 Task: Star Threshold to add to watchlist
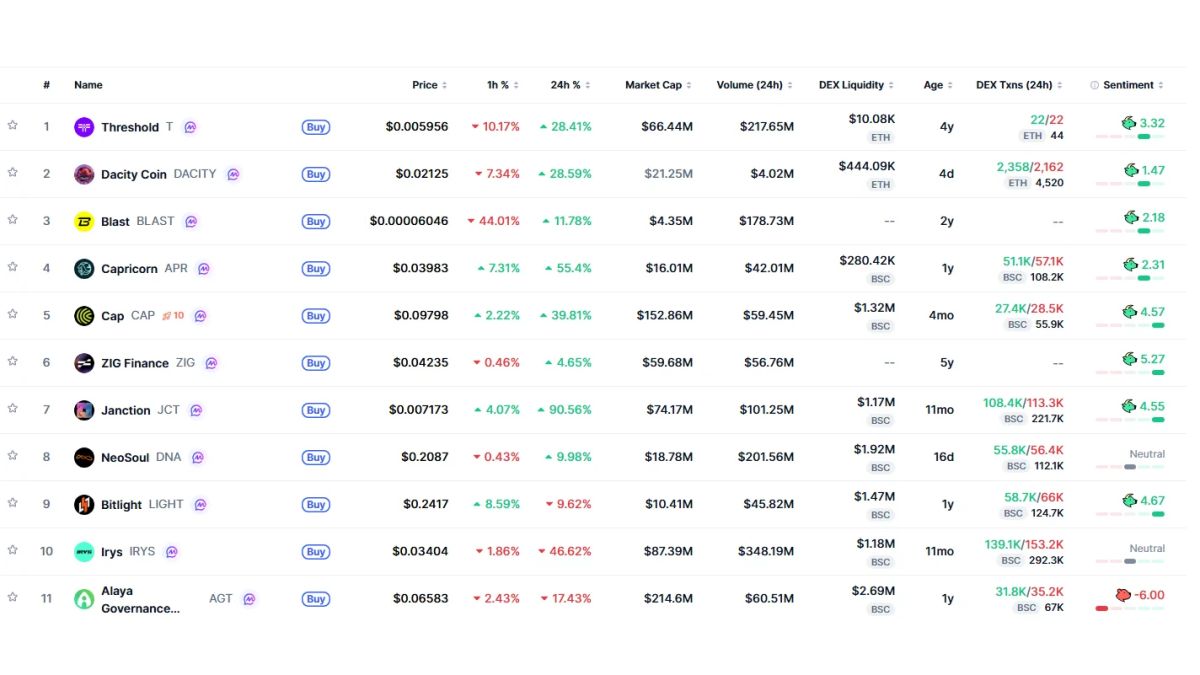click(13, 125)
